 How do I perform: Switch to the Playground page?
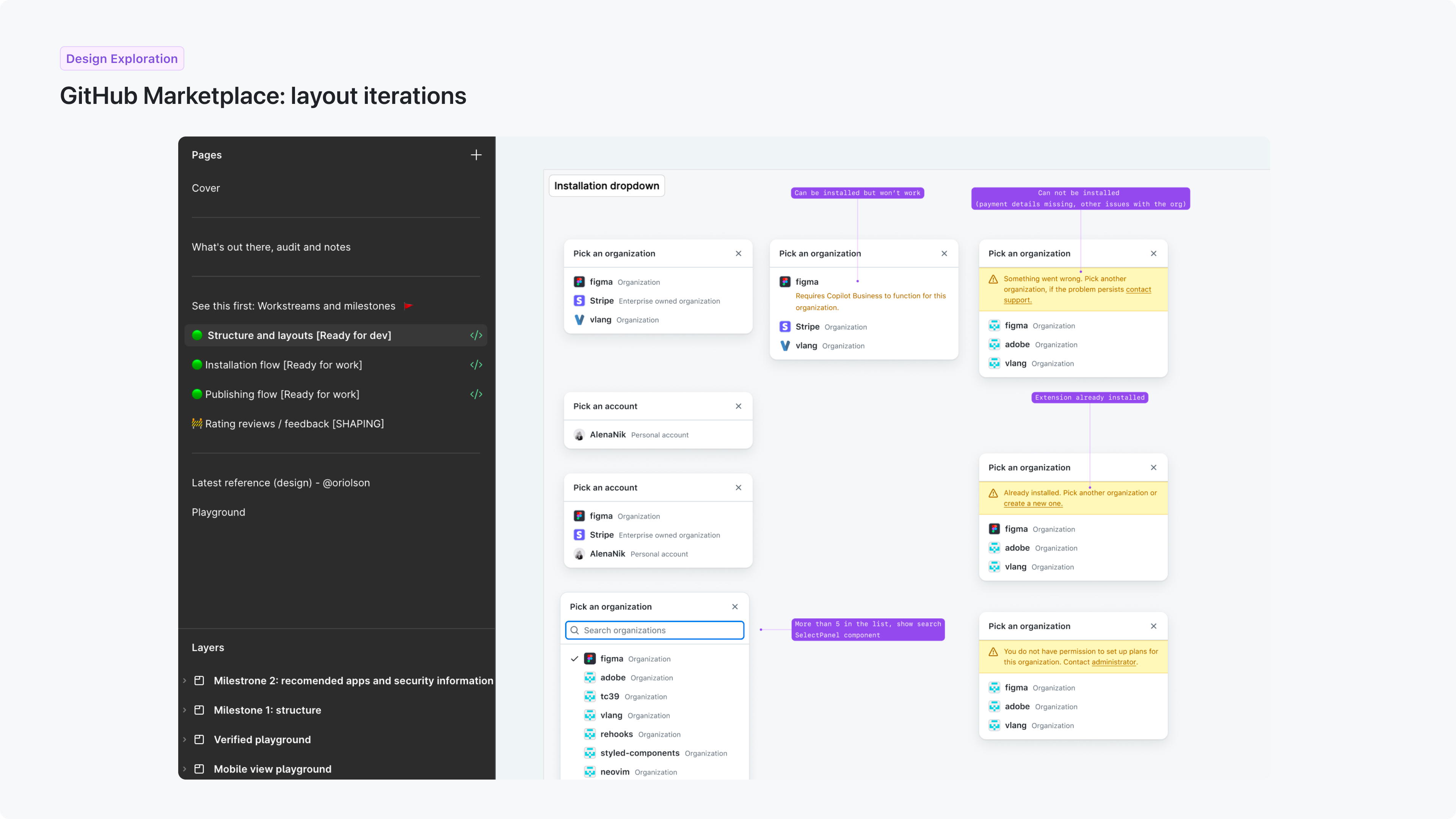(218, 512)
